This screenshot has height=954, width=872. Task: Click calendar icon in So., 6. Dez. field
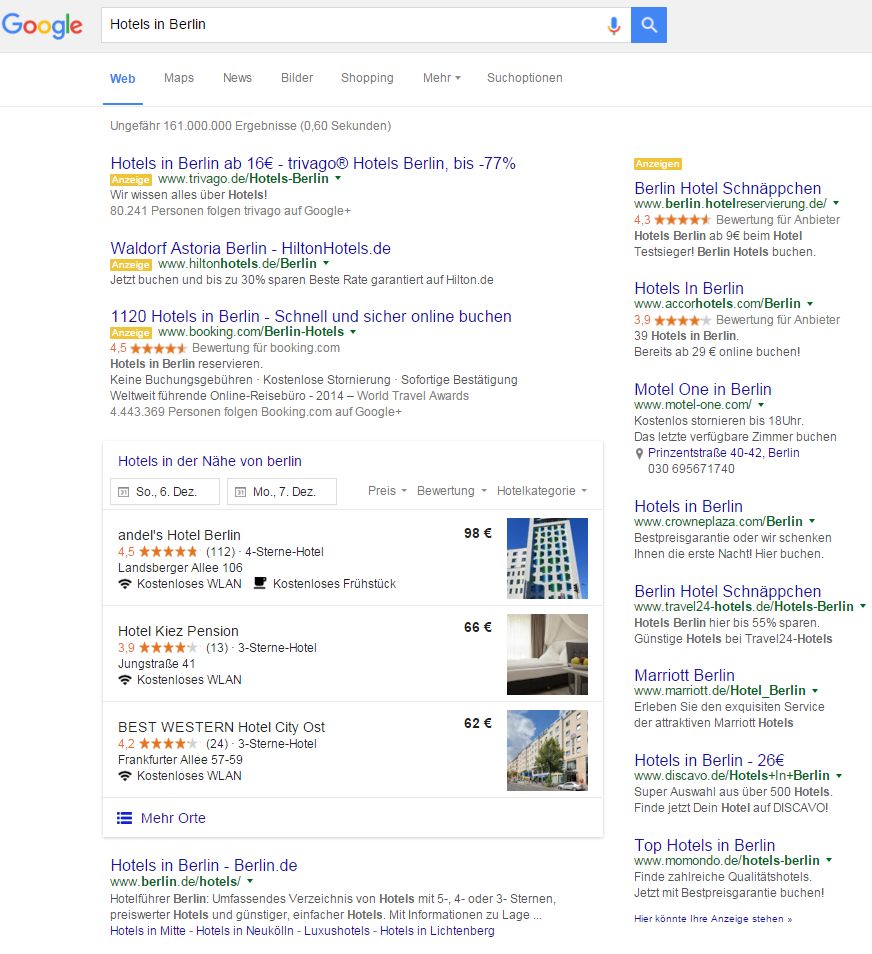click(124, 492)
